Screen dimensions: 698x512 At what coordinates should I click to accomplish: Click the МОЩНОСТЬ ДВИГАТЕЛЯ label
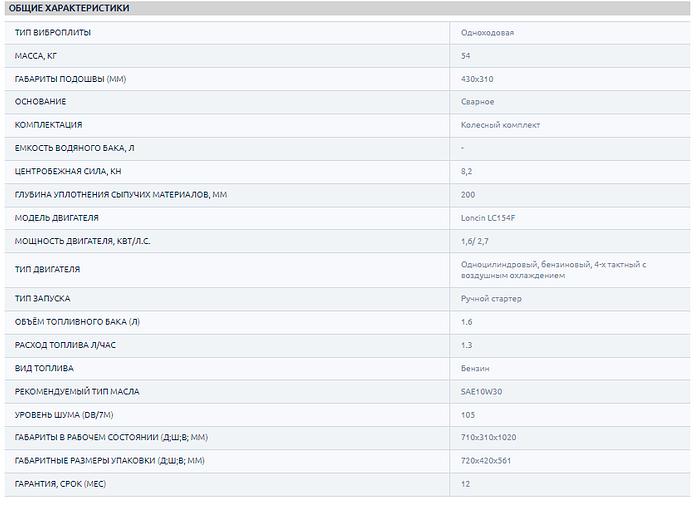(83, 241)
